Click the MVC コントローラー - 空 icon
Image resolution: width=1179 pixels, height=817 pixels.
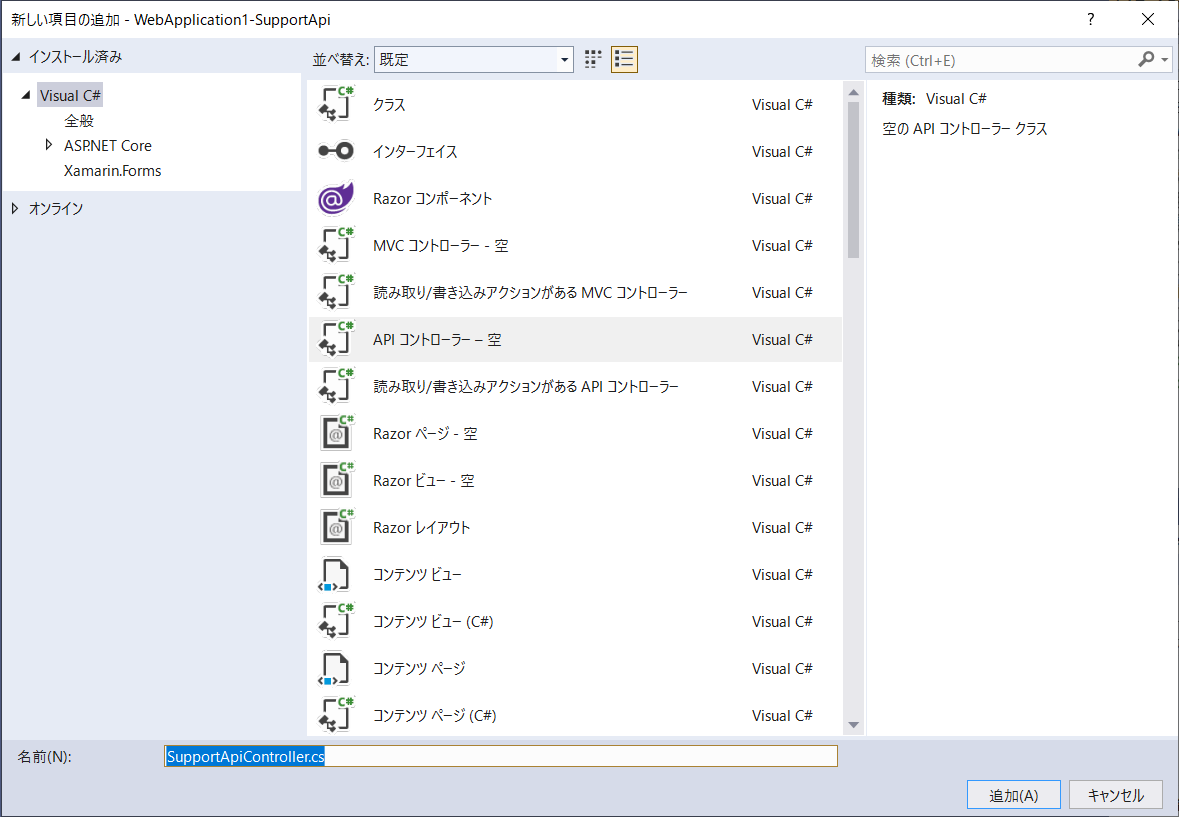(x=336, y=245)
